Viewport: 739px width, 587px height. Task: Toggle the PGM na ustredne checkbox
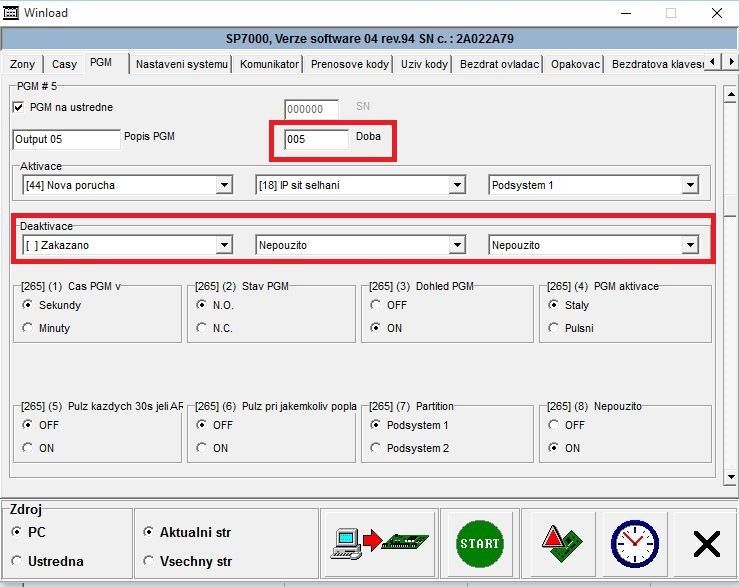[18, 107]
